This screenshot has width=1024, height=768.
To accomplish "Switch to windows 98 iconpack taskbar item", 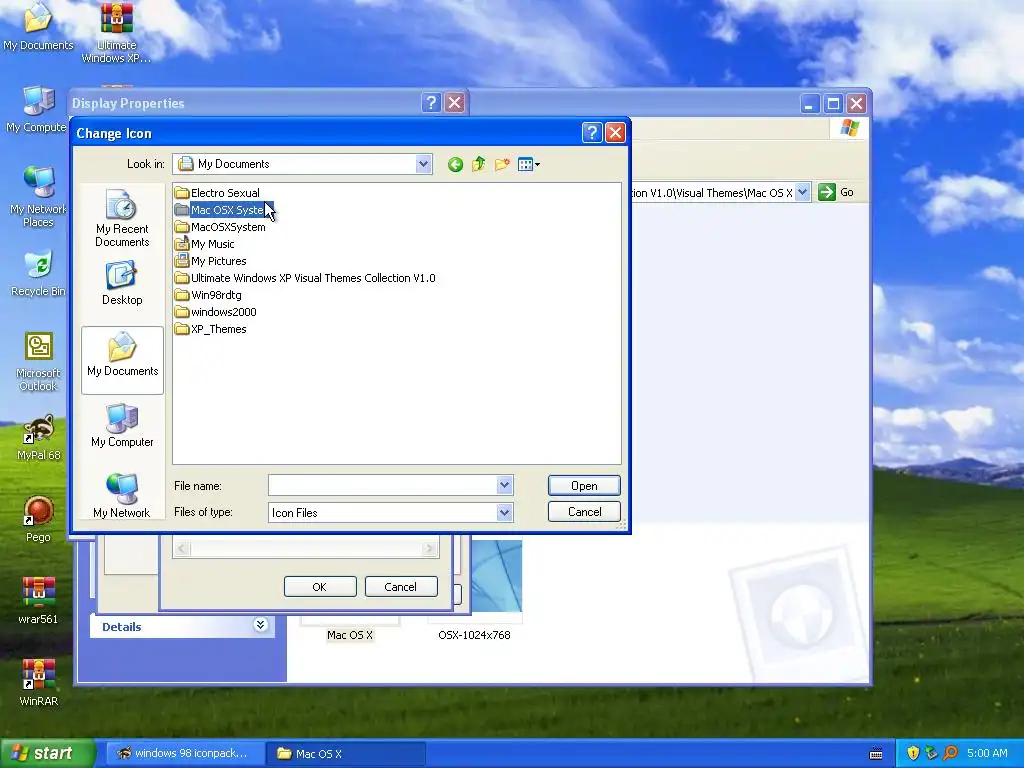I will coord(184,753).
